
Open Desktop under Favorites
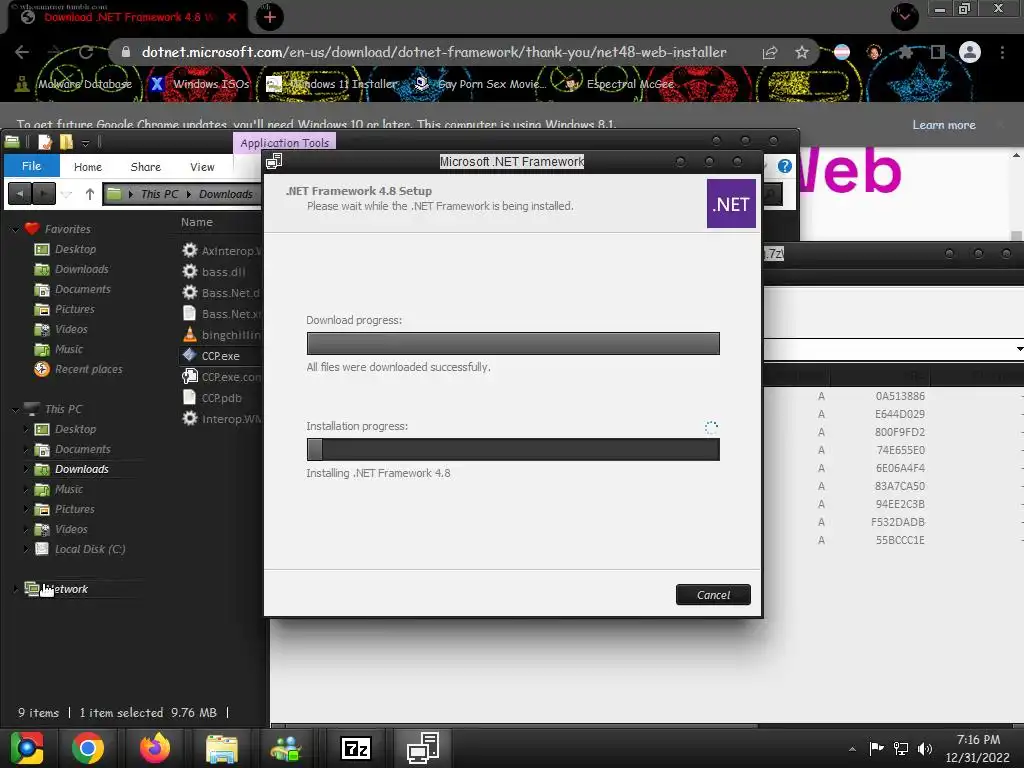75,249
